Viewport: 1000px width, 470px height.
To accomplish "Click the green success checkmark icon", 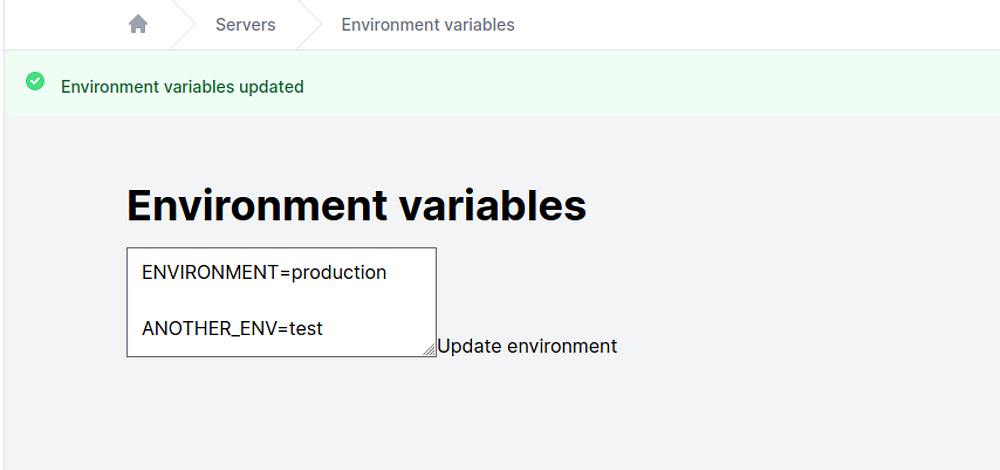I will (x=35, y=81).
